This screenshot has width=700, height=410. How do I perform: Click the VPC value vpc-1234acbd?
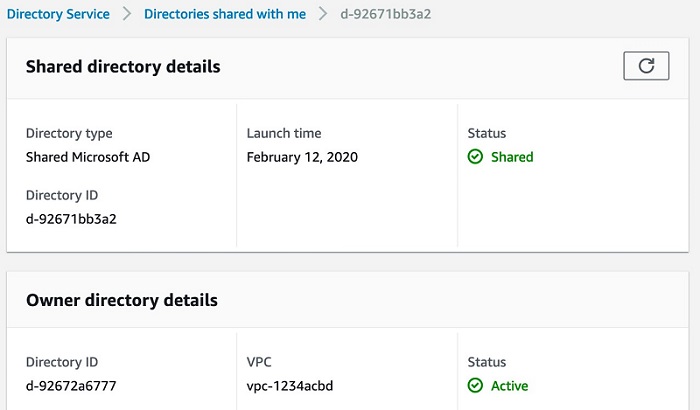[290, 385]
